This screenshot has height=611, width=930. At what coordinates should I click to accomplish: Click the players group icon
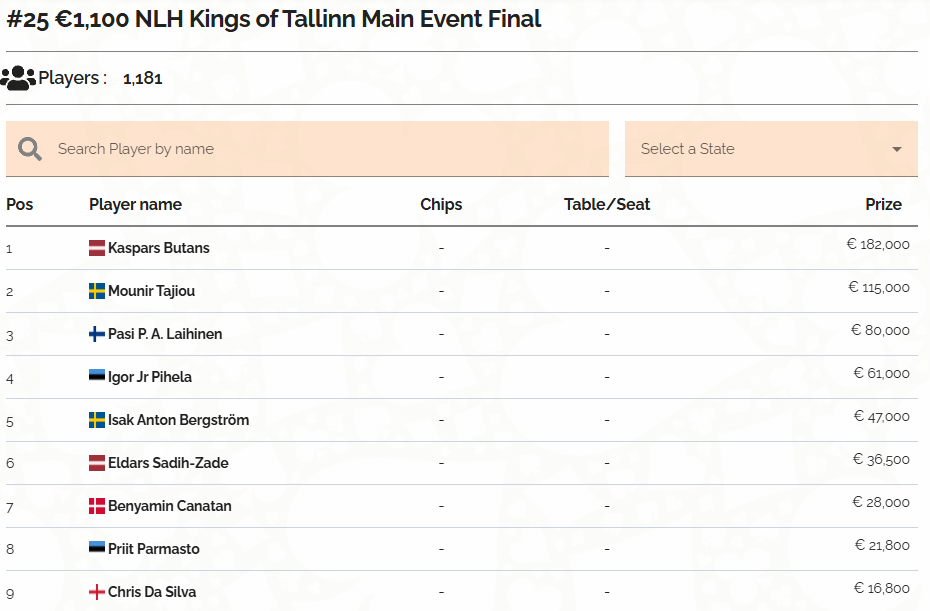[x=18, y=78]
